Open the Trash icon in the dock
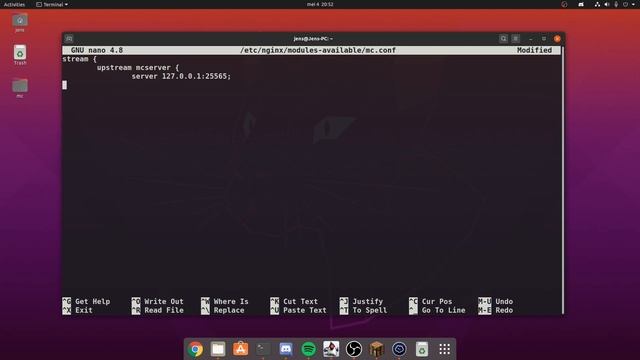 point(422,349)
